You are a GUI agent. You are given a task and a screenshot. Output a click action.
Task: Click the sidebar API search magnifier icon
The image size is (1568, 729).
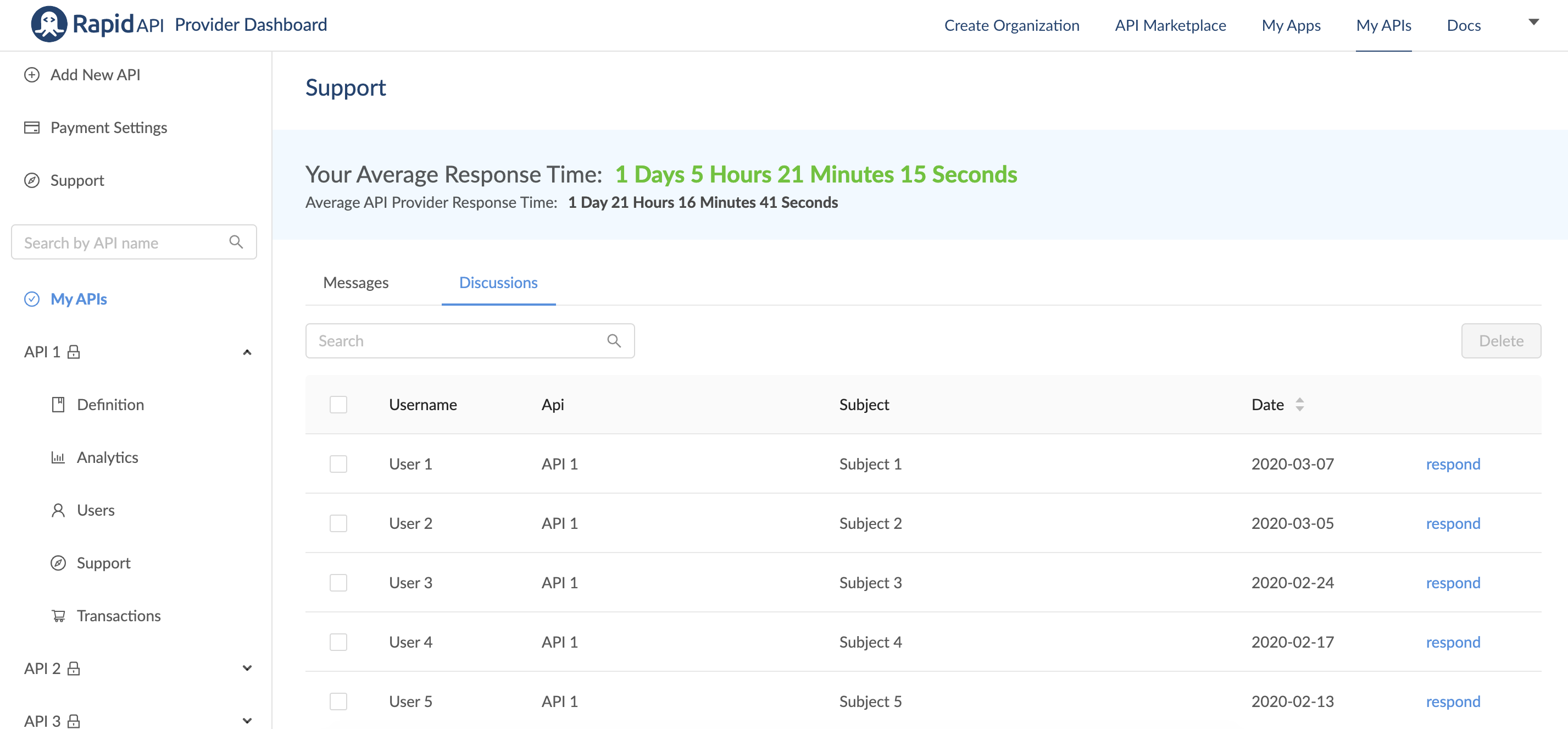[x=236, y=242]
